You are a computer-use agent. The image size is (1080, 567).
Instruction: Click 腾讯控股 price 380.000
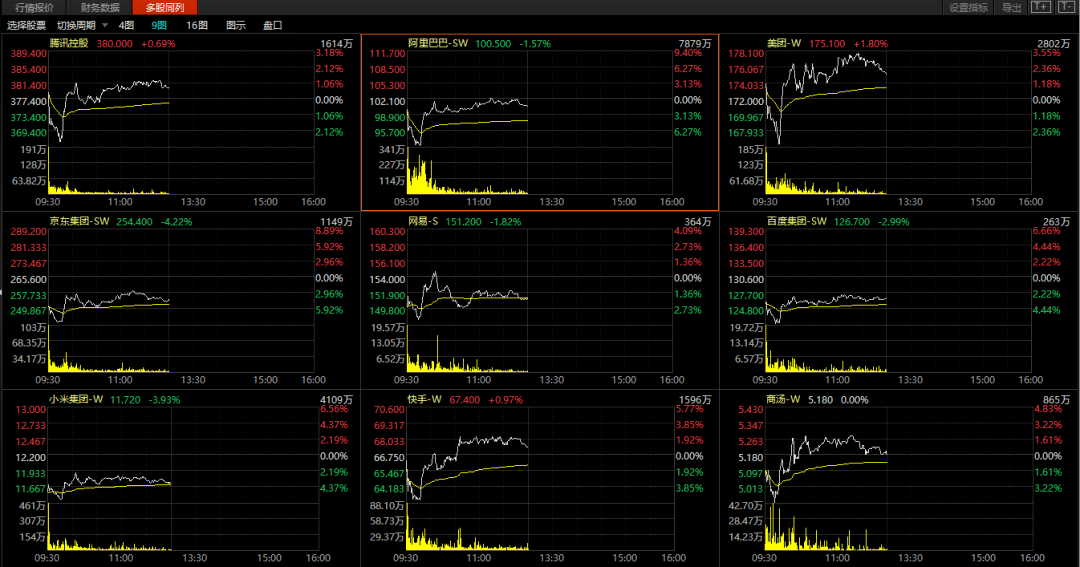pyautogui.click(x=114, y=43)
